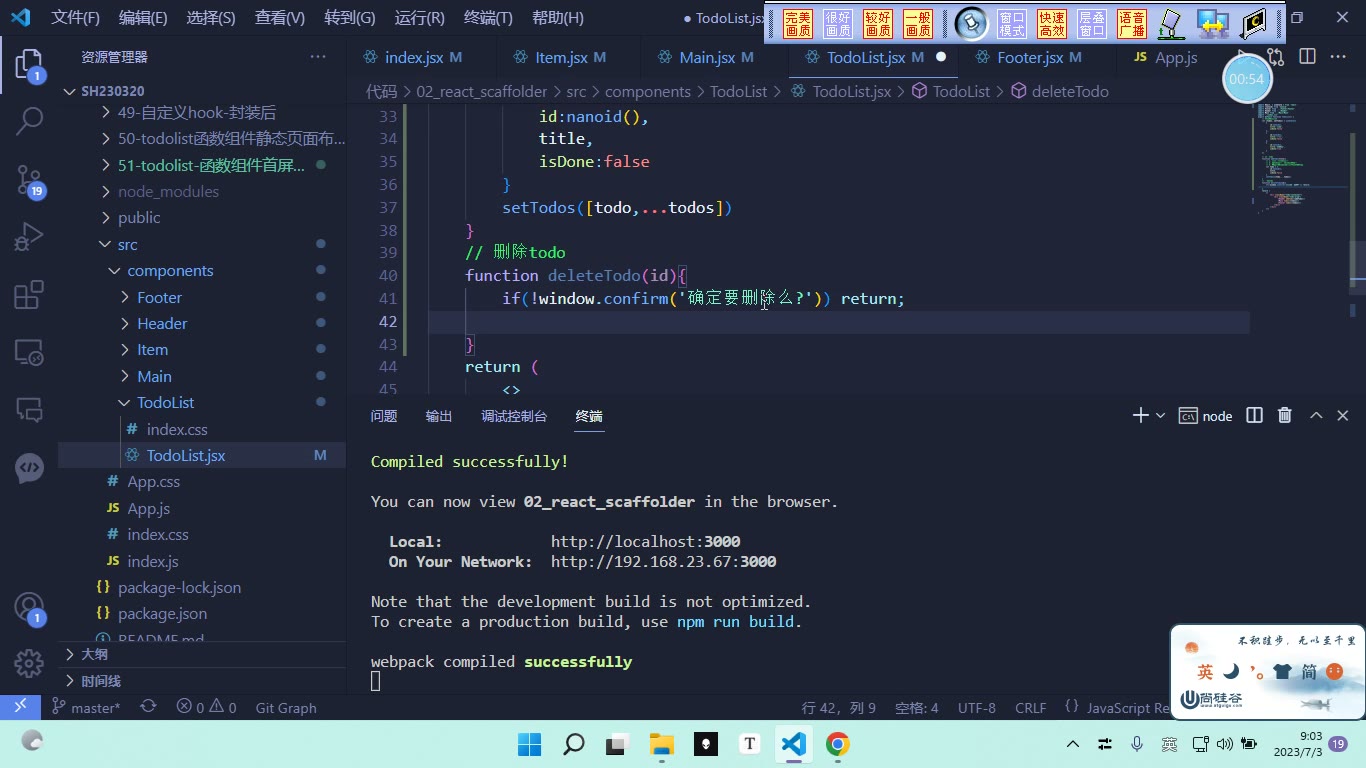Open the Extensions view icon
The image size is (1366, 768).
29,295
